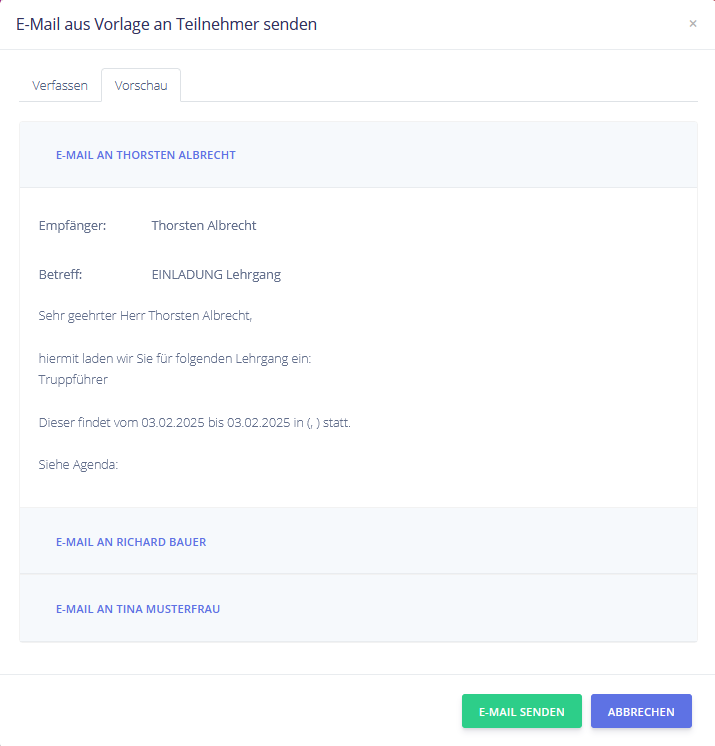The height and width of the screenshot is (746, 715).
Task: Click the greeting Sehr geehrter Herr Thorsten Albrecht
Action: (145, 315)
